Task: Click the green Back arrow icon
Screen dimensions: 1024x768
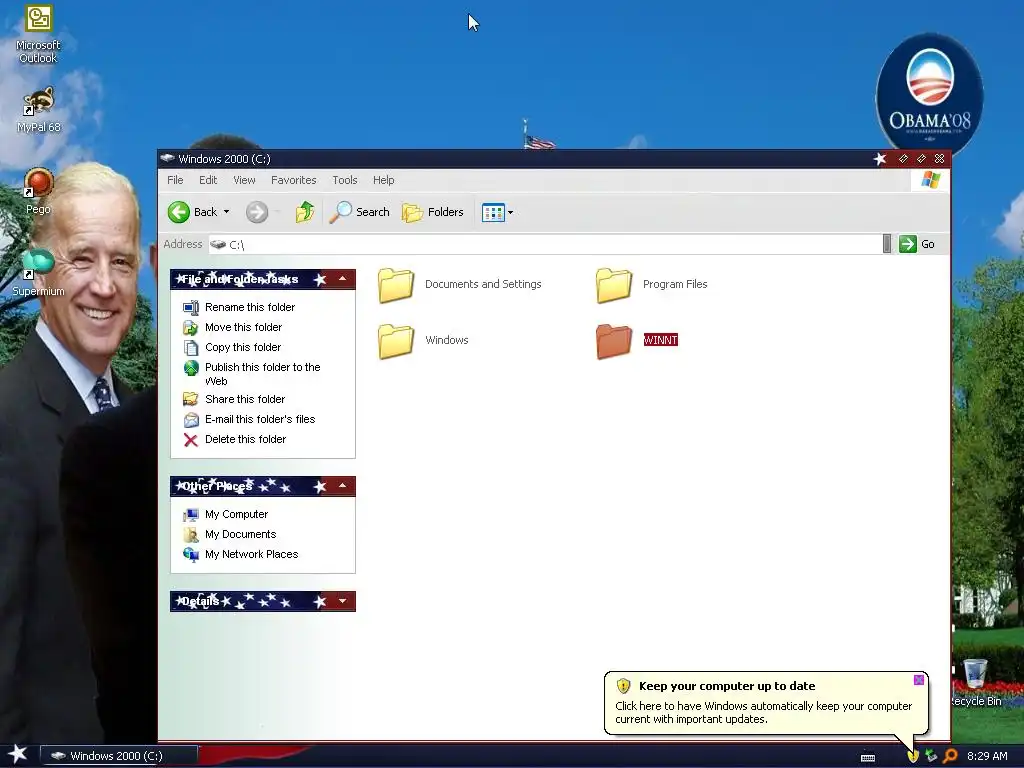Action: point(178,212)
